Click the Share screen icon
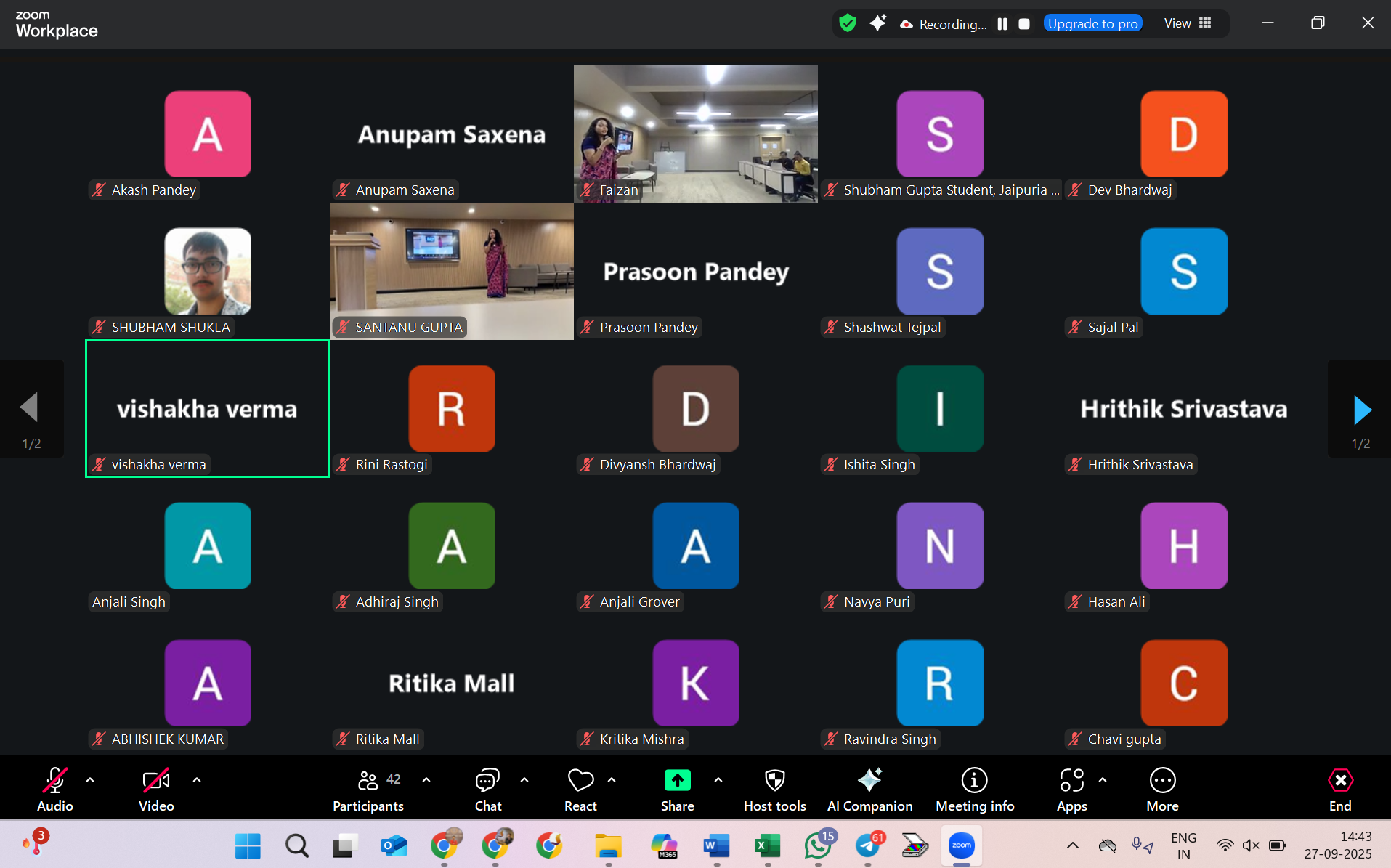 click(677, 781)
